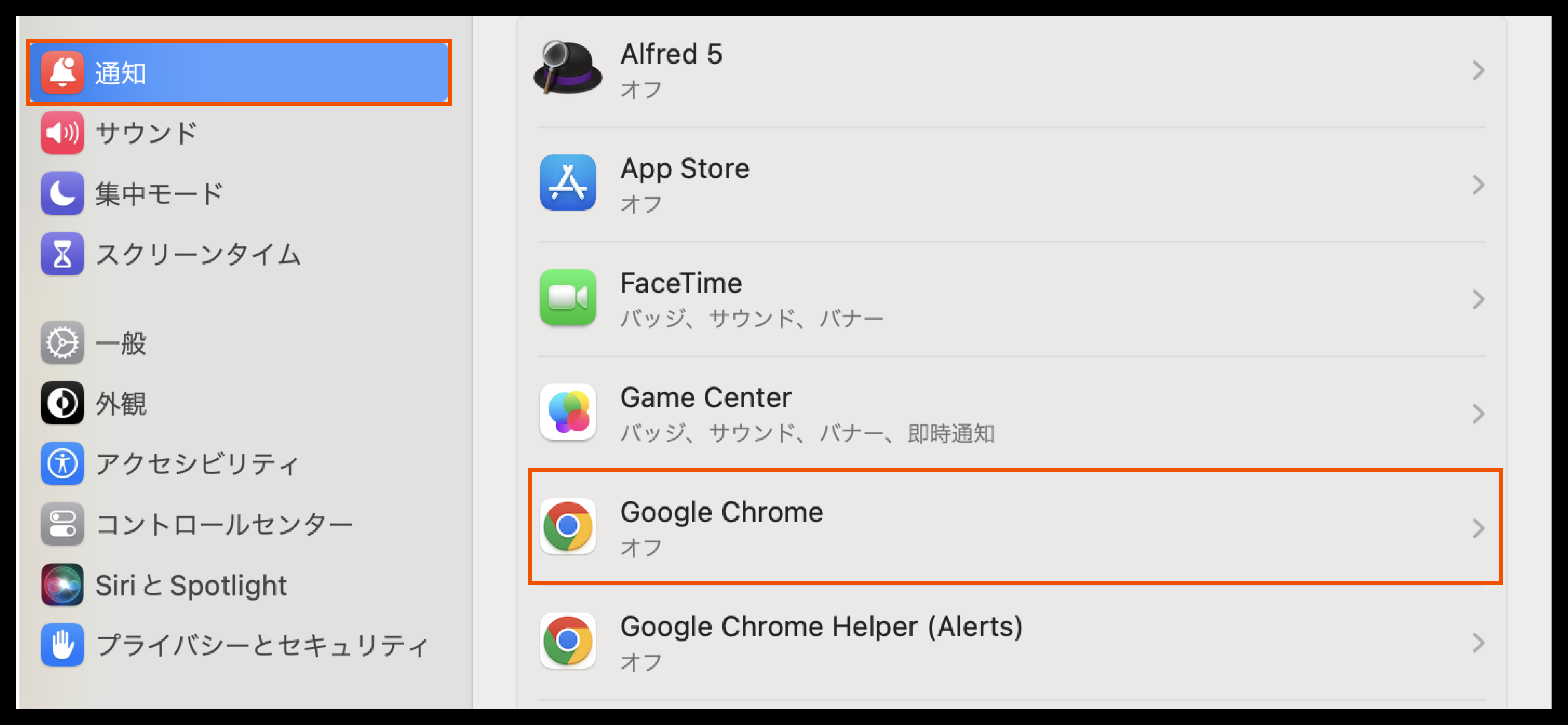The width and height of the screenshot is (1568, 725).
Task: Click the FaceTime camera icon
Action: pyautogui.click(x=567, y=298)
